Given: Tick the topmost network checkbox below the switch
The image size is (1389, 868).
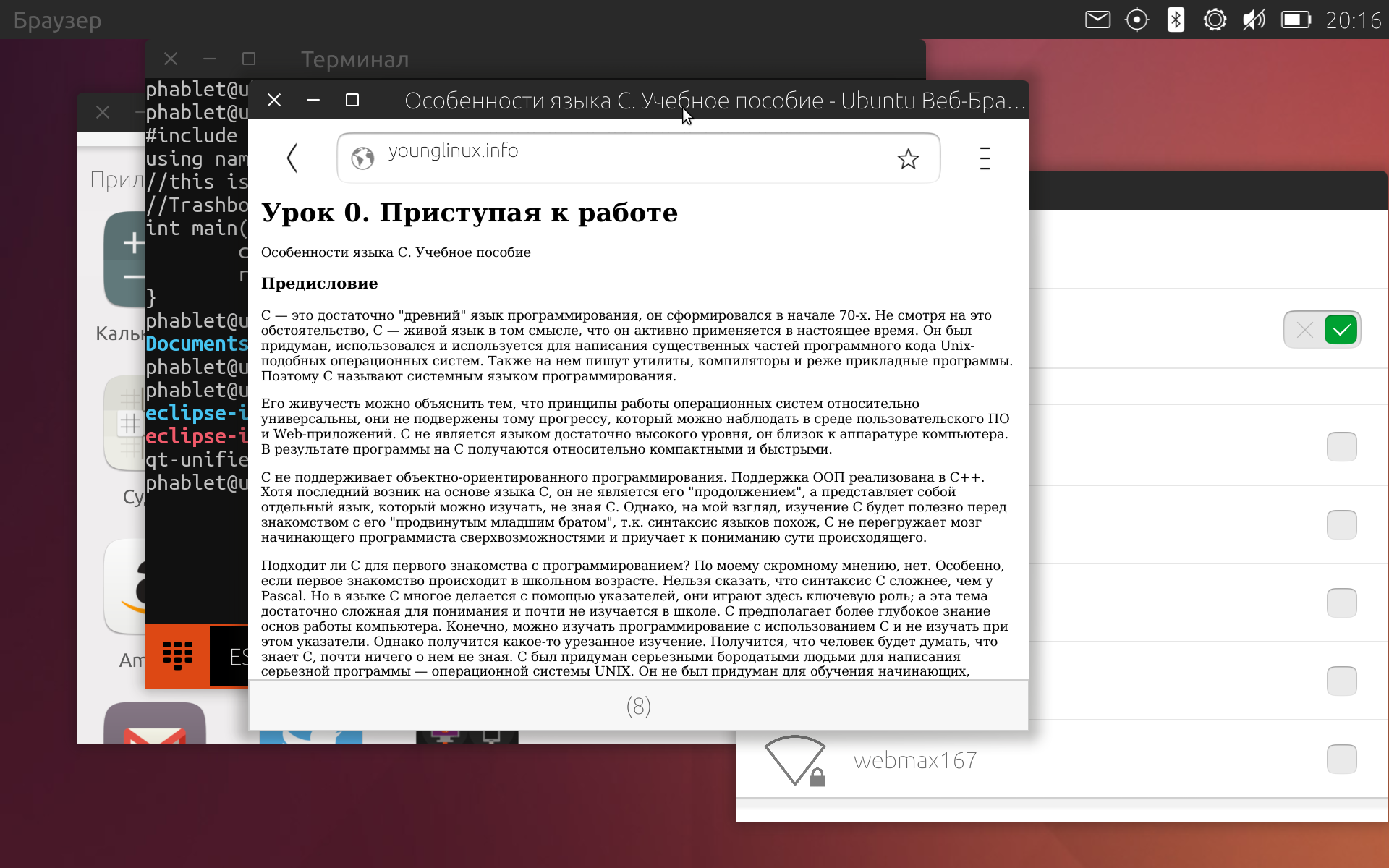Looking at the screenshot, I should tap(1341, 447).
